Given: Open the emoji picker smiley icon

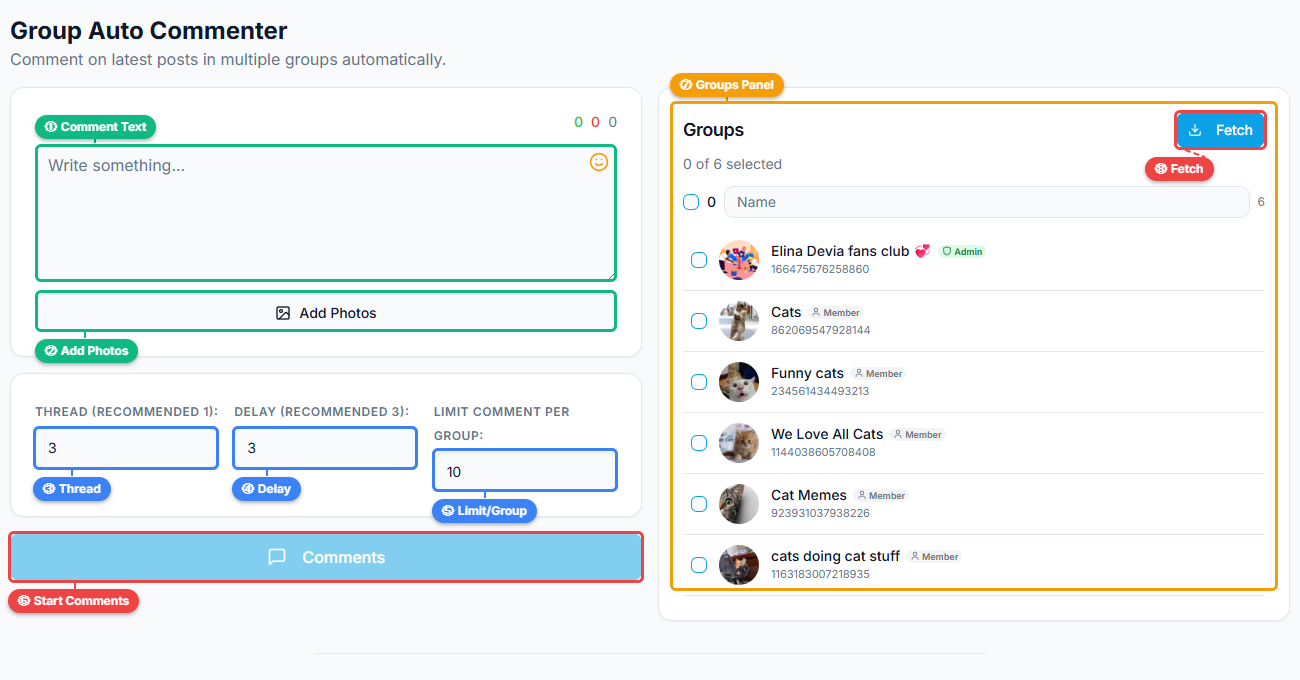Looking at the screenshot, I should pos(599,162).
